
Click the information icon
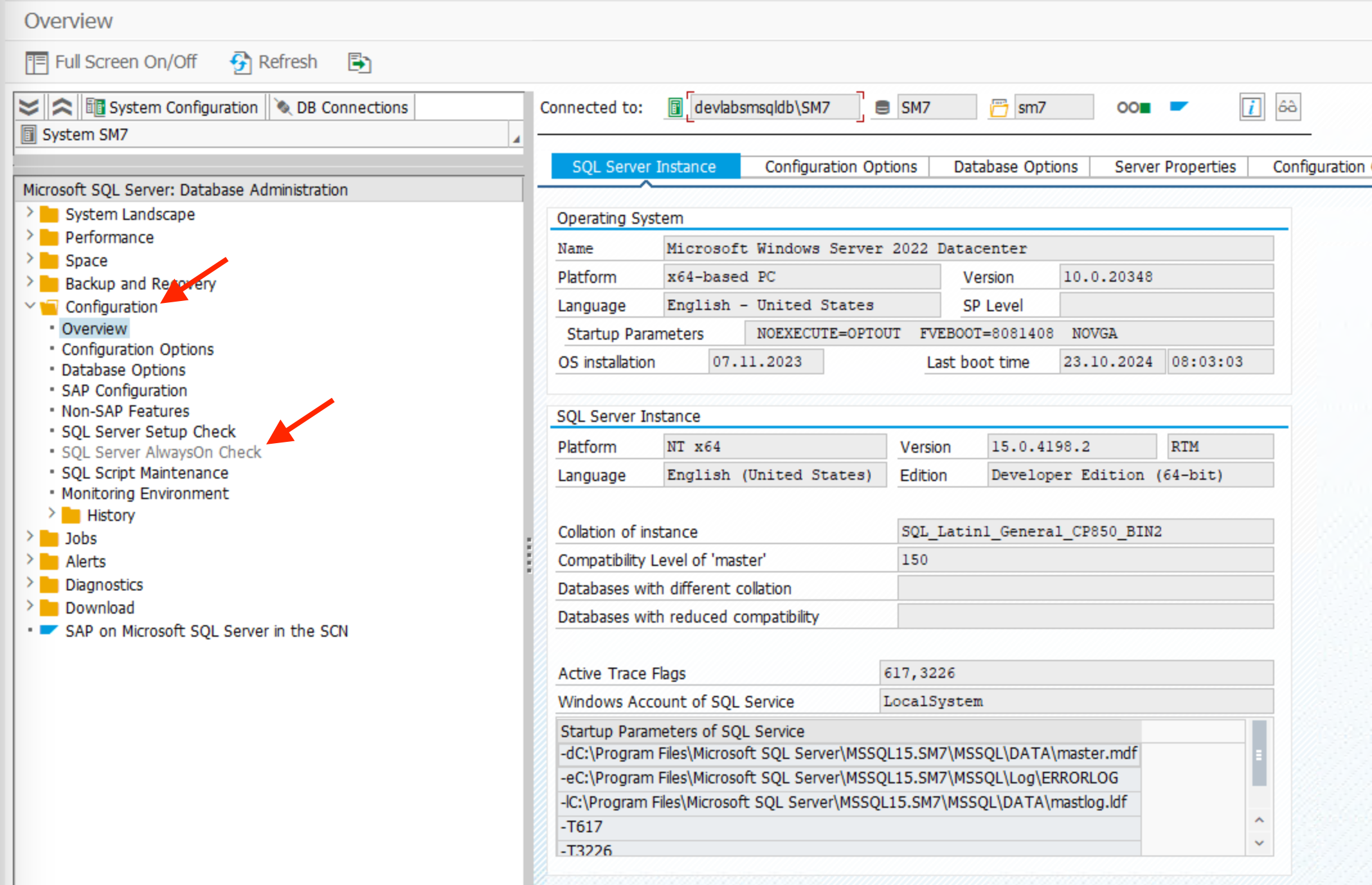tap(1251, 107)
